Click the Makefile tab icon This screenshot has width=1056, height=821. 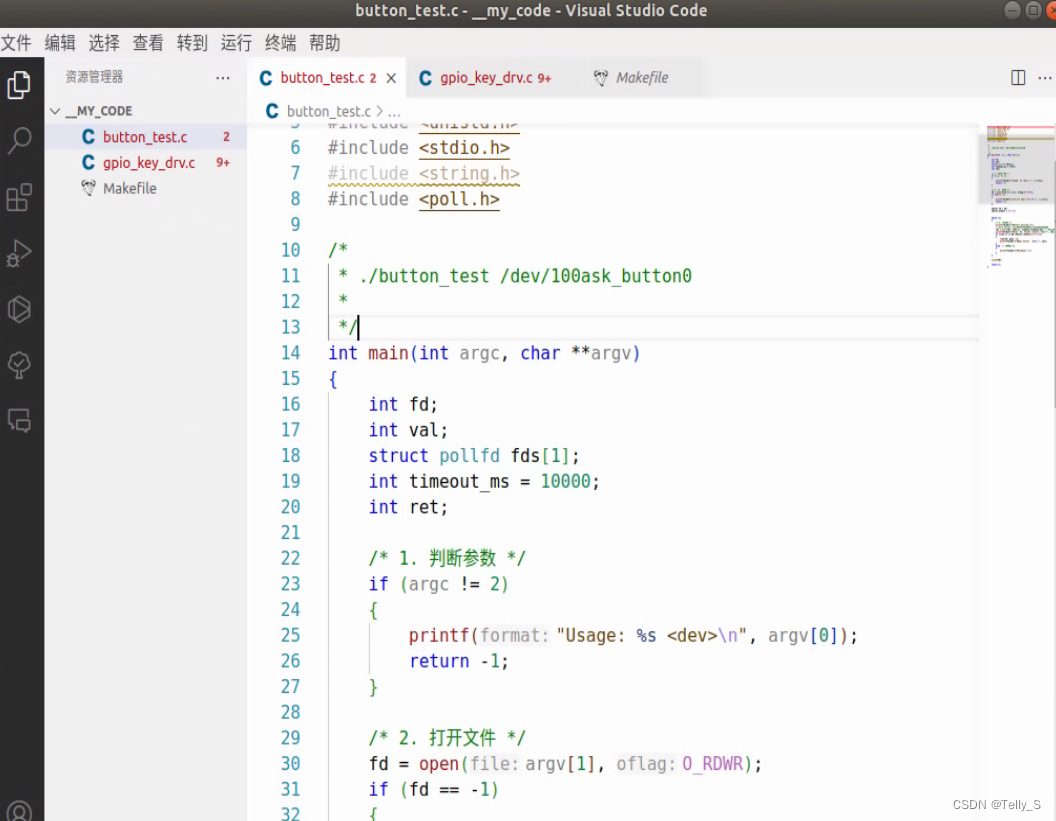(601, 78)
